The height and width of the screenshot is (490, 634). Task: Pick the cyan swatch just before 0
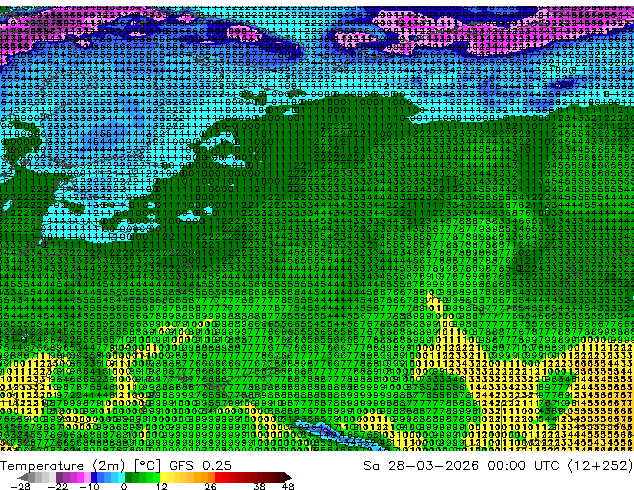point(121,477)
